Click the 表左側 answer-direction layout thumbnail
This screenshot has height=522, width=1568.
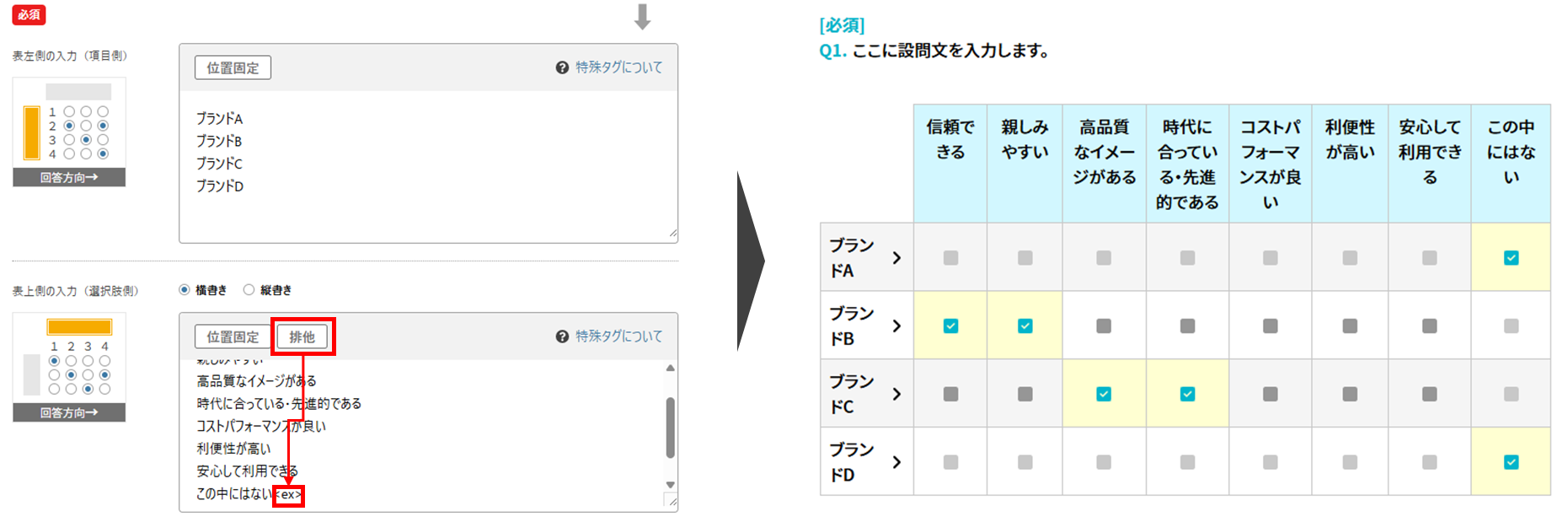point(69,132)
